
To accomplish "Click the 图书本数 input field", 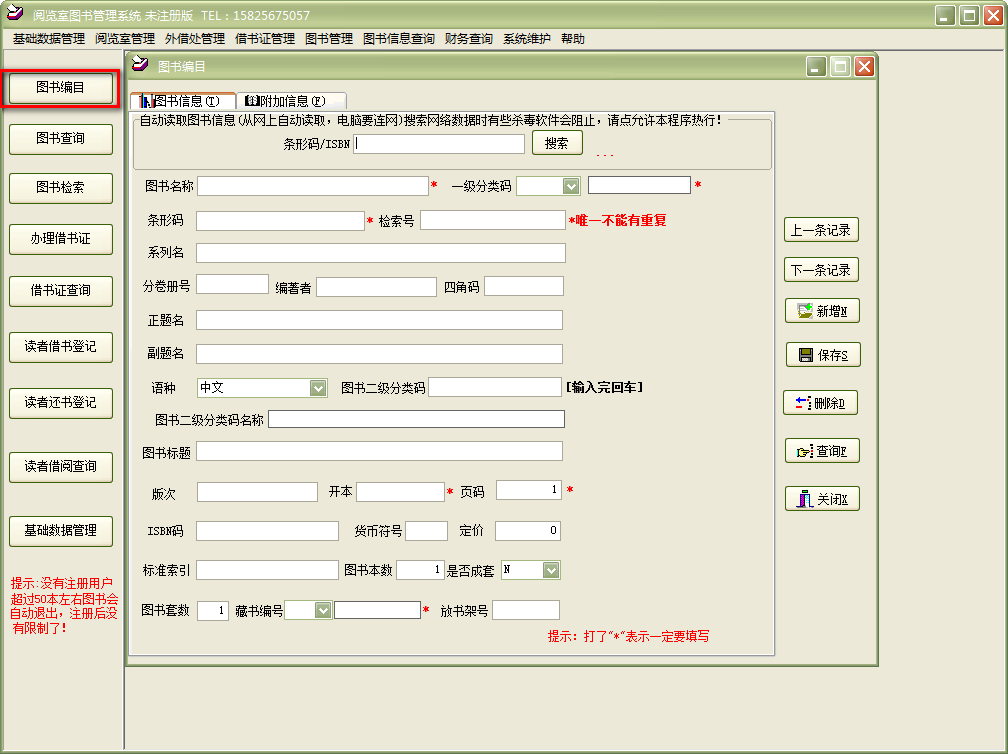I will pos(420,570).
